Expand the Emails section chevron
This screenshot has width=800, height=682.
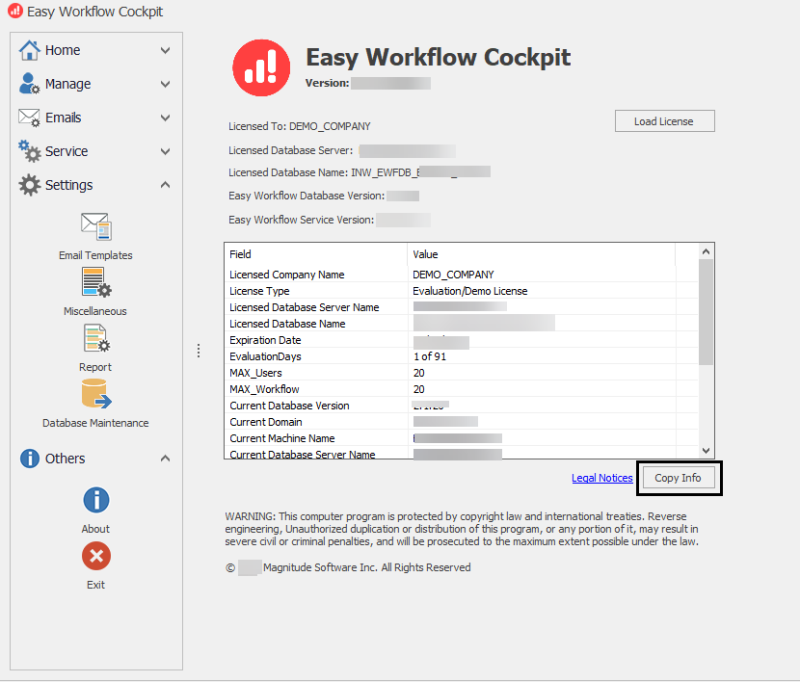165,118
